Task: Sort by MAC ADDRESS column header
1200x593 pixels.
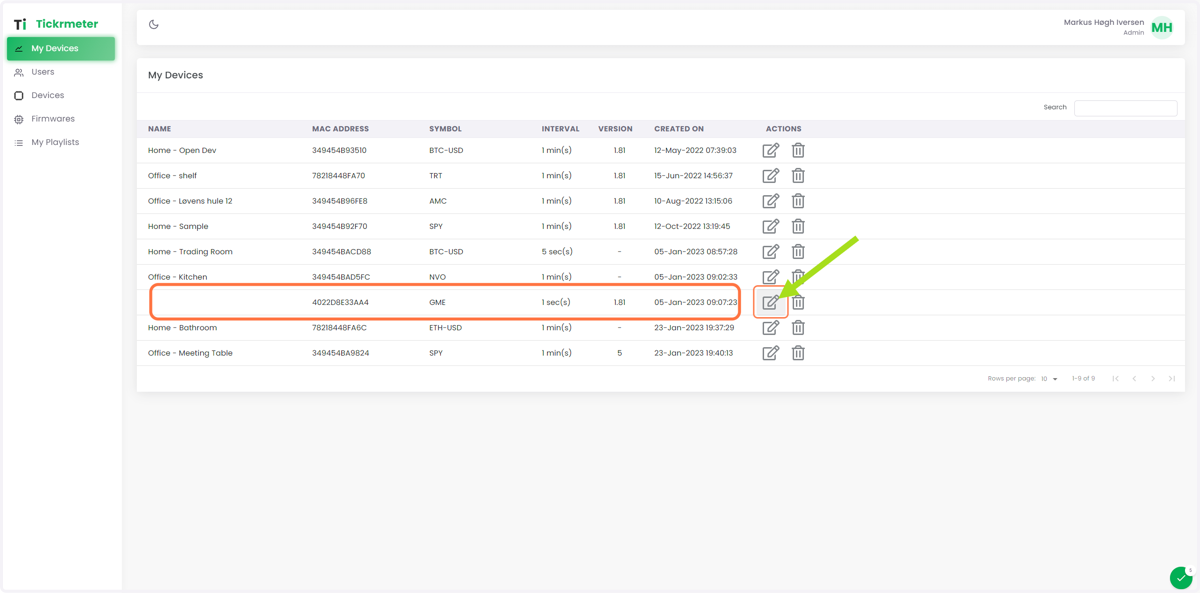Action: tap(340, 129)
